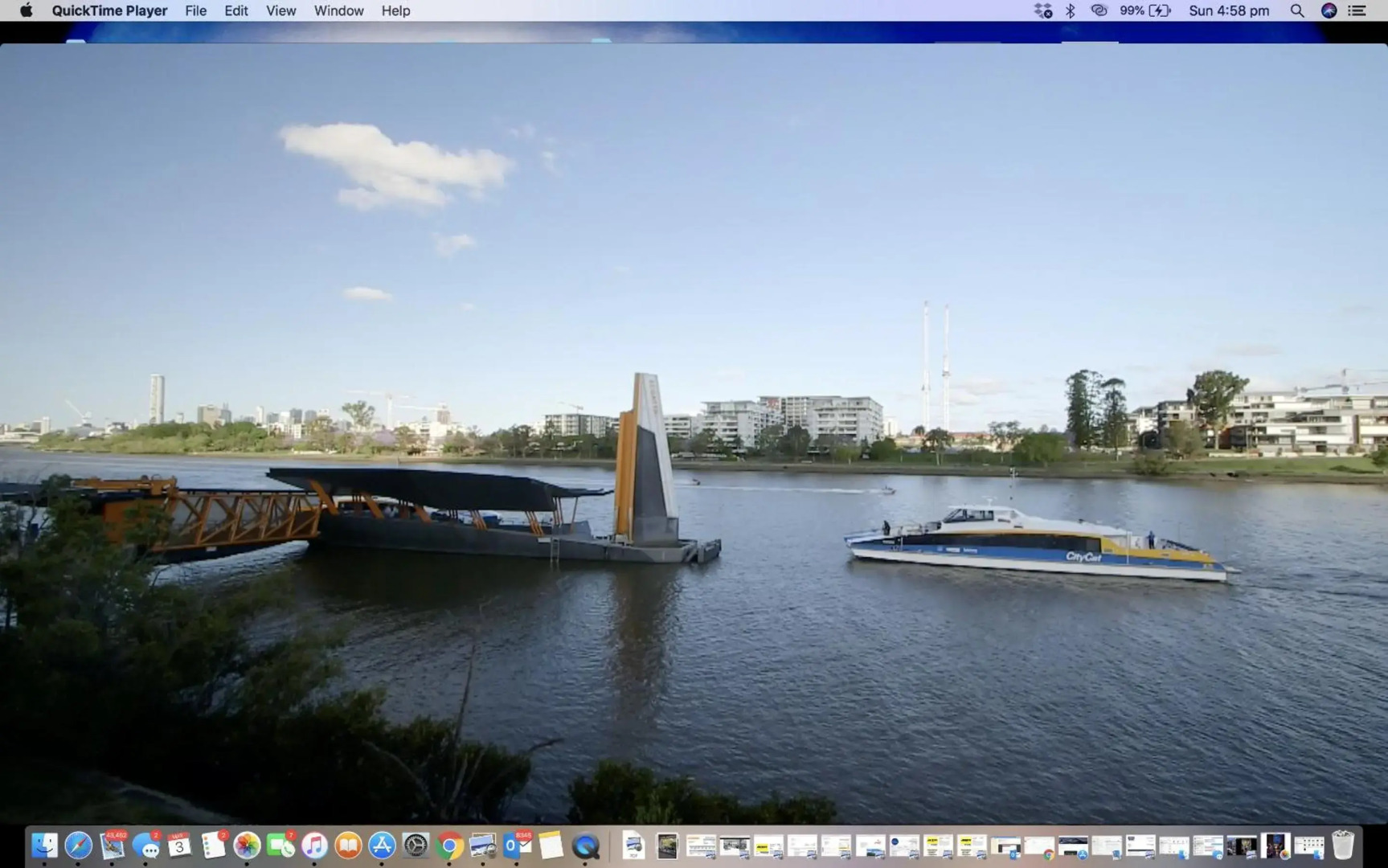Open the Photos app in Dock

coord(247,845)
